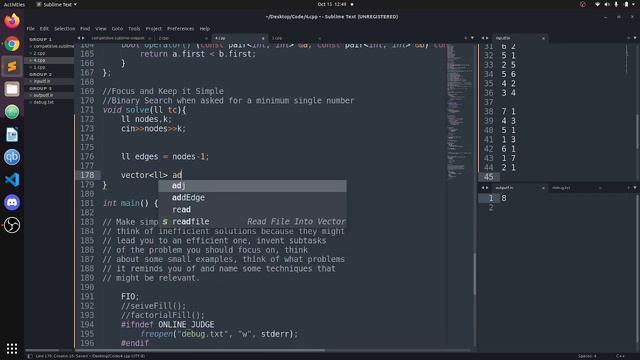Screen dimensions: 640x360
Task: Open the Spaces indentation setting in status bar
Action: pyautogui.click(x=587, y=356)
